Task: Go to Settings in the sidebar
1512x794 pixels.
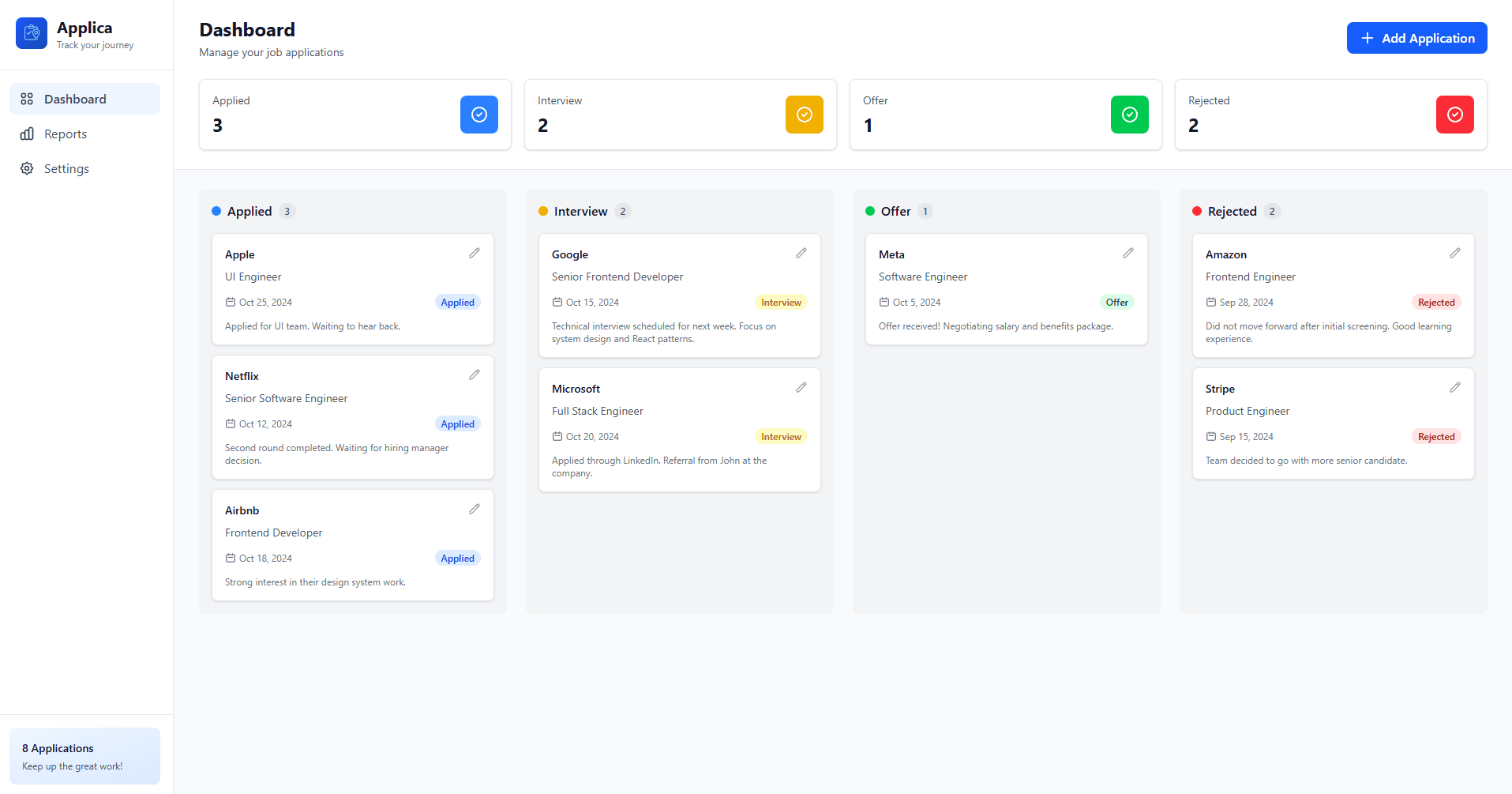Action: 66,169
